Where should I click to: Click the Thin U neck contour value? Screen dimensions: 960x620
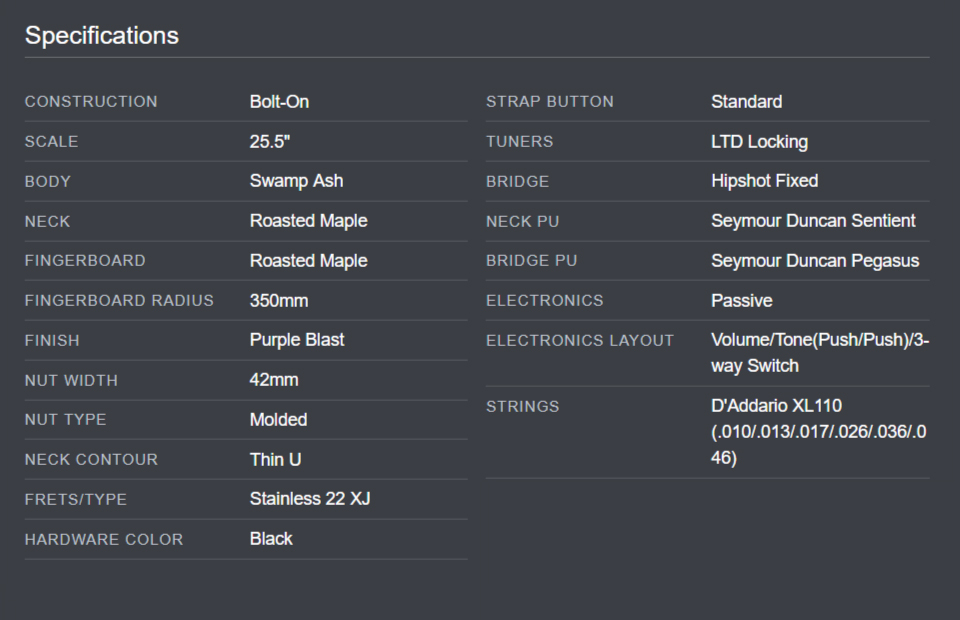point(276,460)
